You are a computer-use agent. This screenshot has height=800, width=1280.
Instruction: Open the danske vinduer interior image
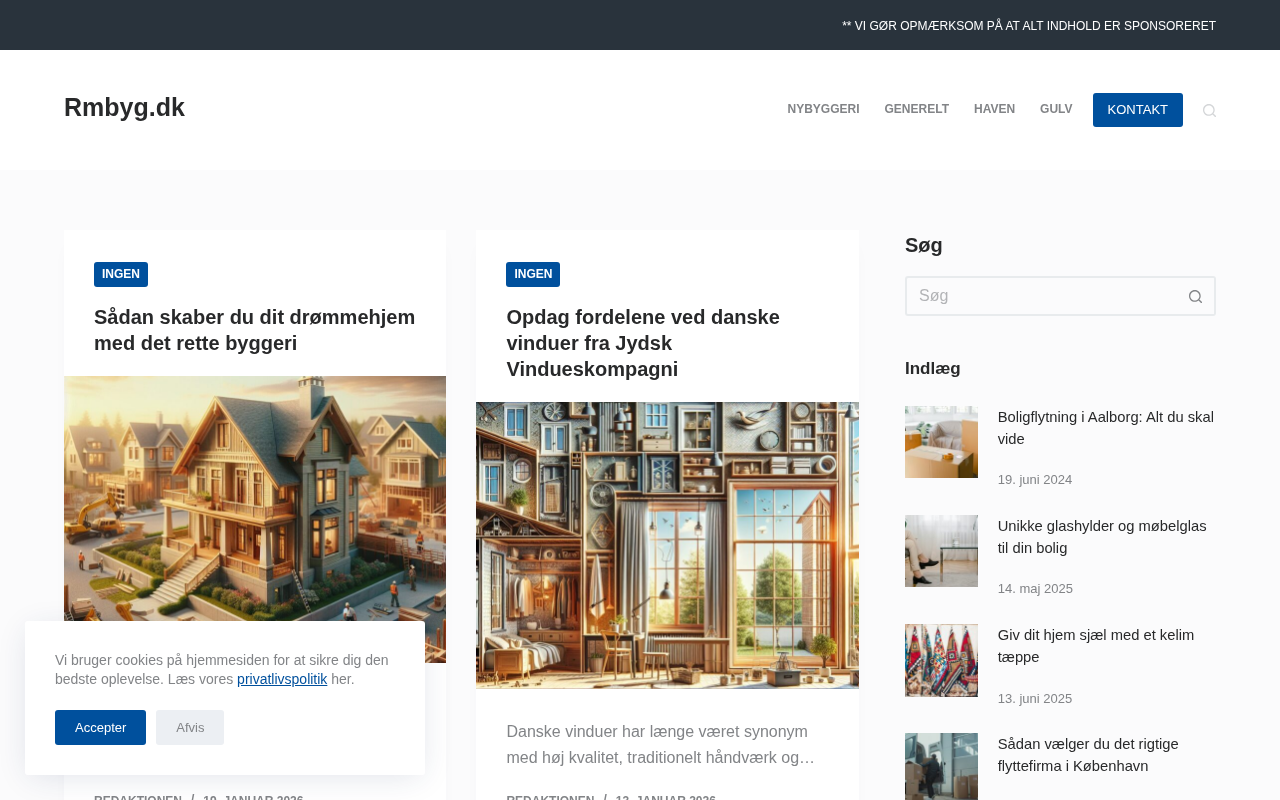(x=667, y=545)
